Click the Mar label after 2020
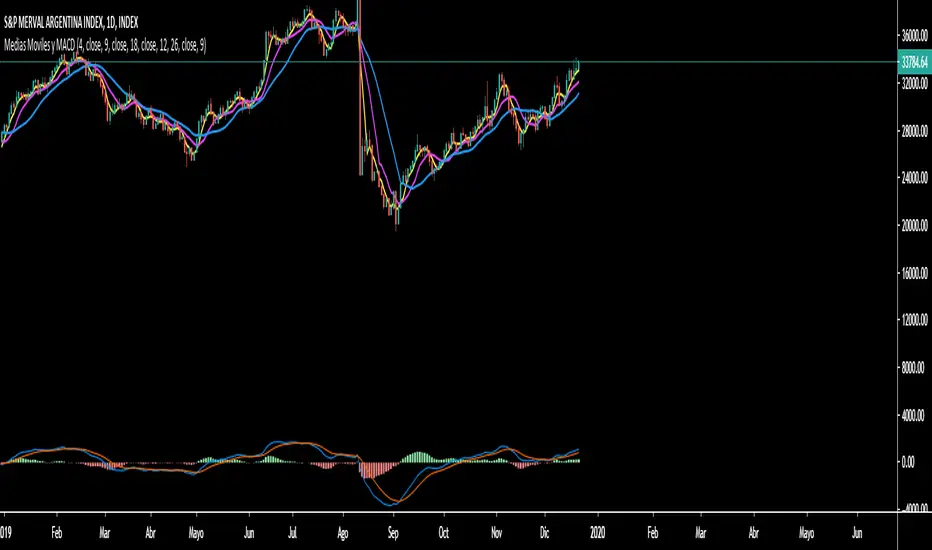Screen dimensions: 932x550 point(701,533)
